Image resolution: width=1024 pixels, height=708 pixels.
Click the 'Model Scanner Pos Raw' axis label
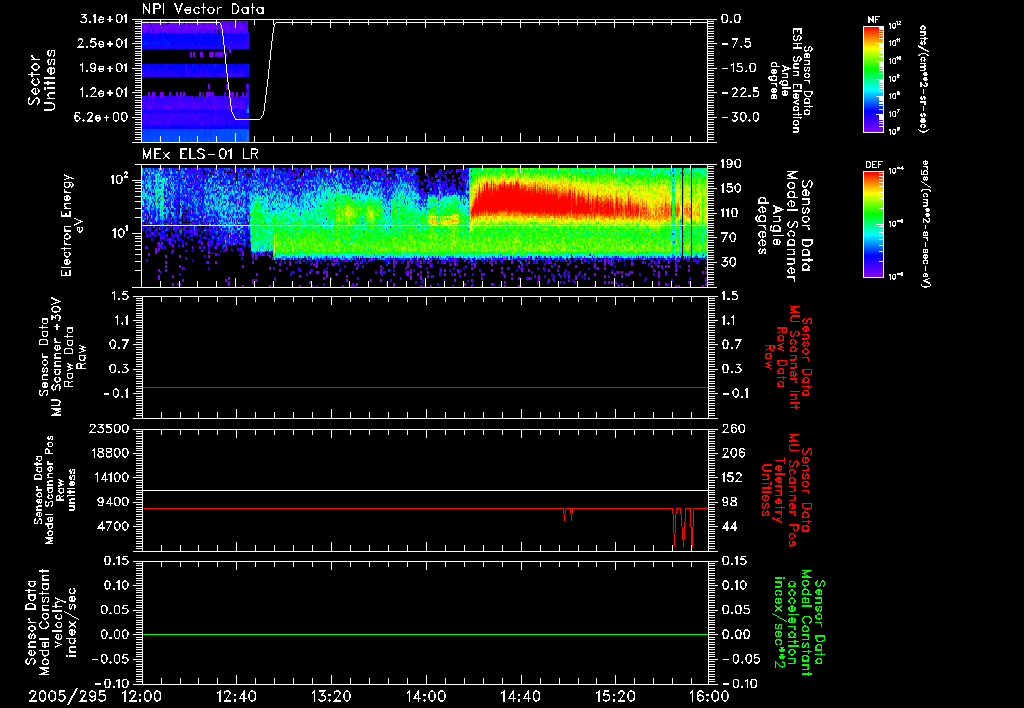pos(55,490)
